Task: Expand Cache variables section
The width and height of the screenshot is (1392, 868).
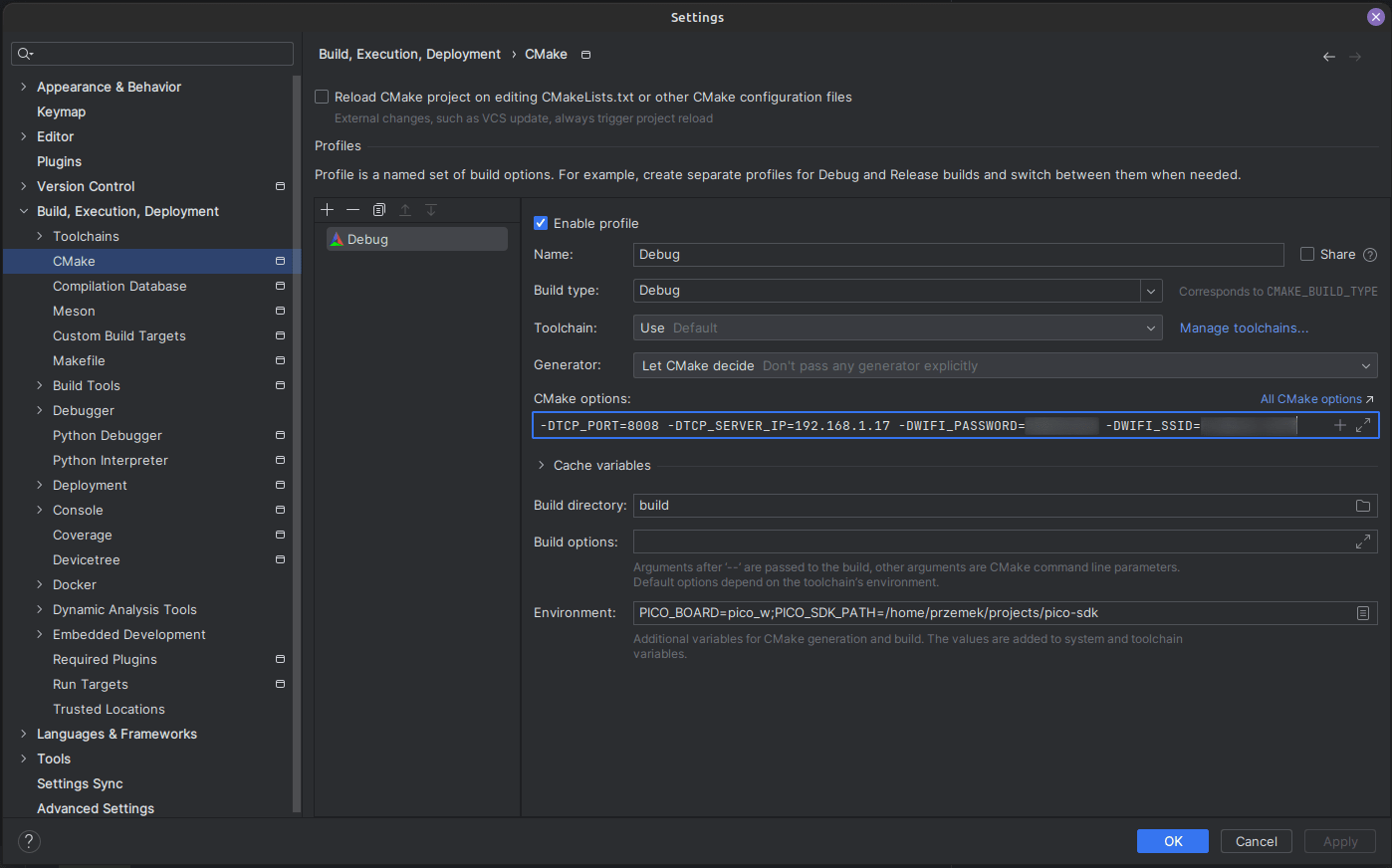Action: point(541,465)
